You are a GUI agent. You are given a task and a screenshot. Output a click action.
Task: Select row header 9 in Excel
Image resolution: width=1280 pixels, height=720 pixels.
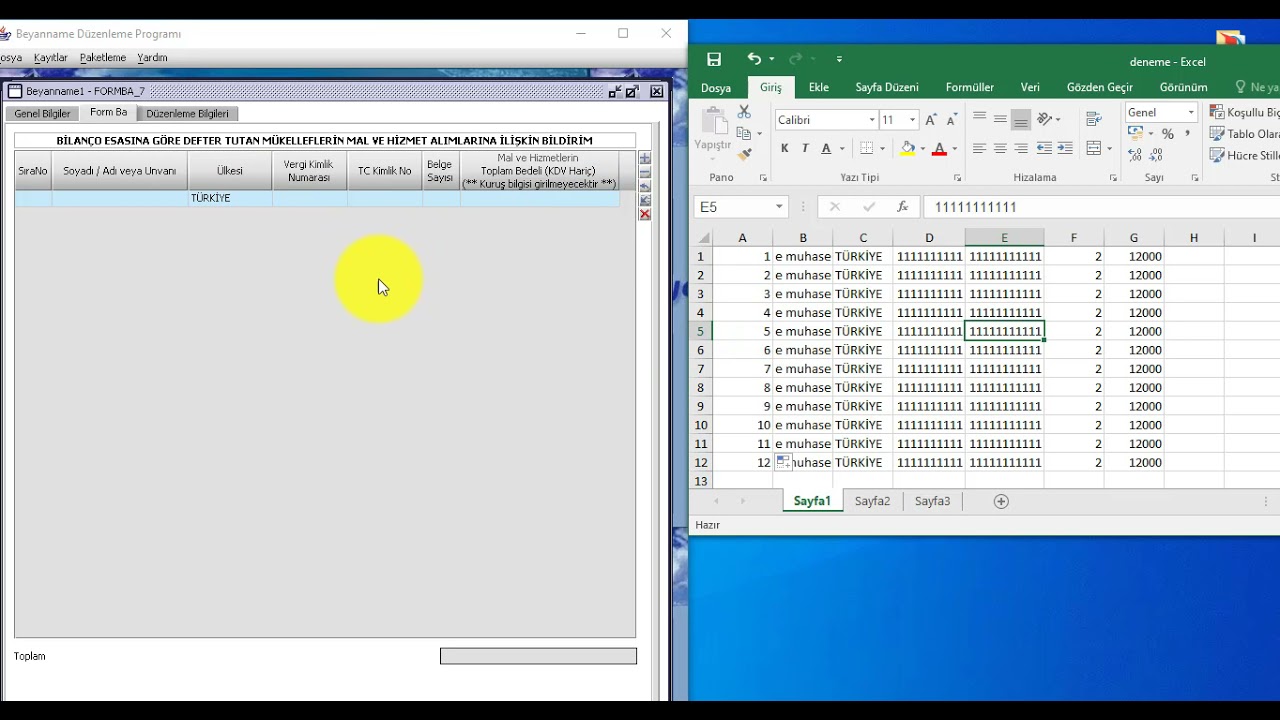pyautogui.click(x=701, y=406)
